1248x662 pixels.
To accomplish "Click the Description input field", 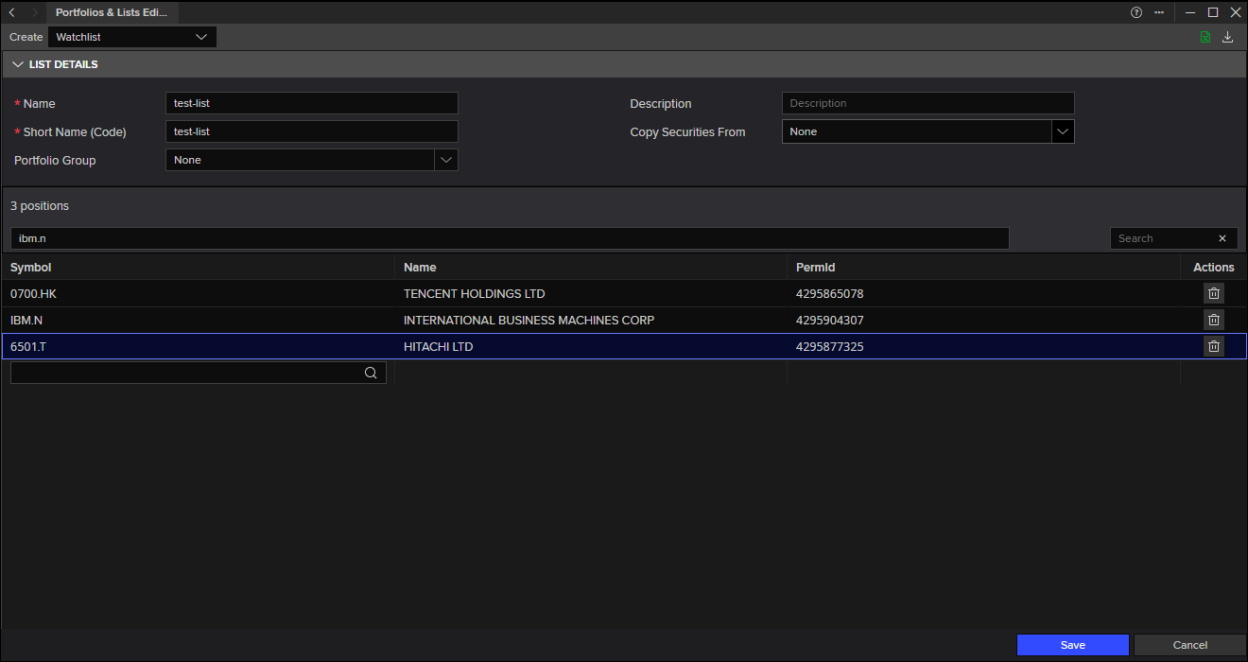I will [x=927, y=103].
